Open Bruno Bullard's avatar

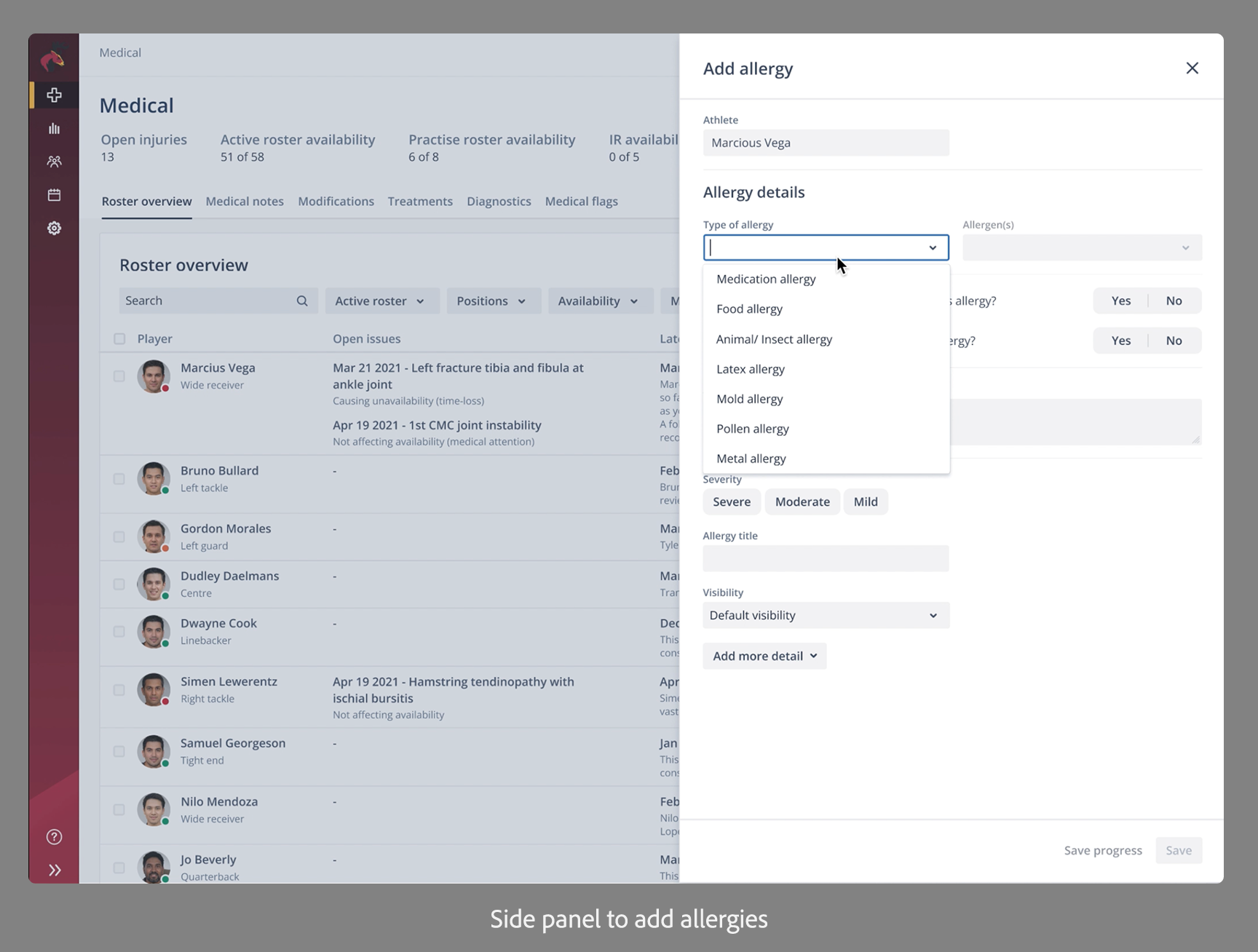(x=154, y=479)
